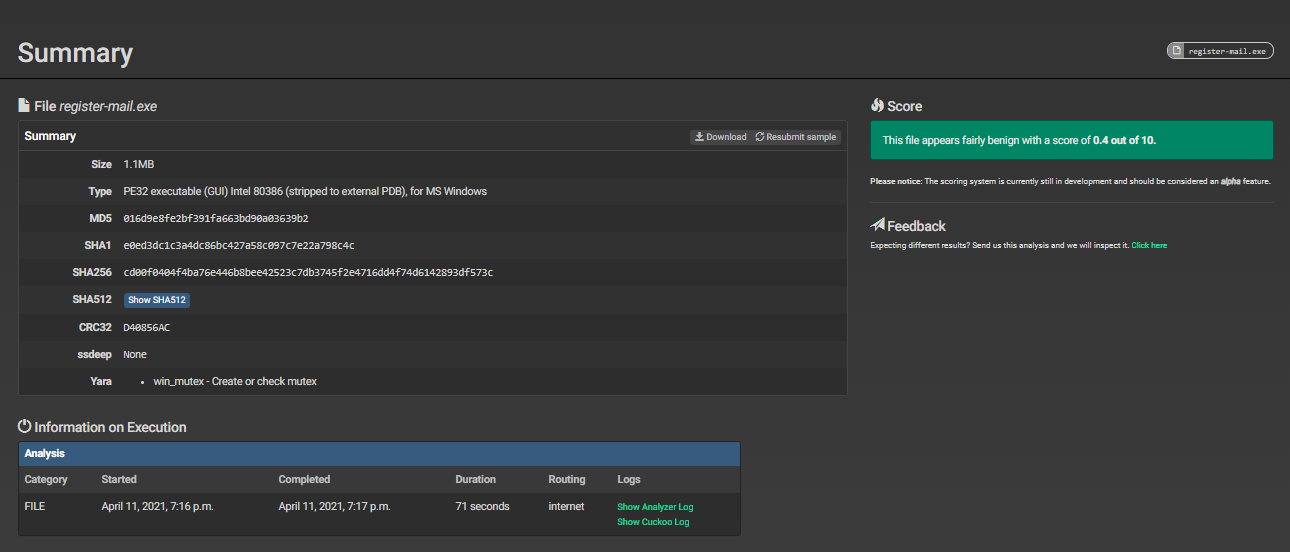Click the MD5 hash value
1290x552 pixels.
click(x=215, y=218)
